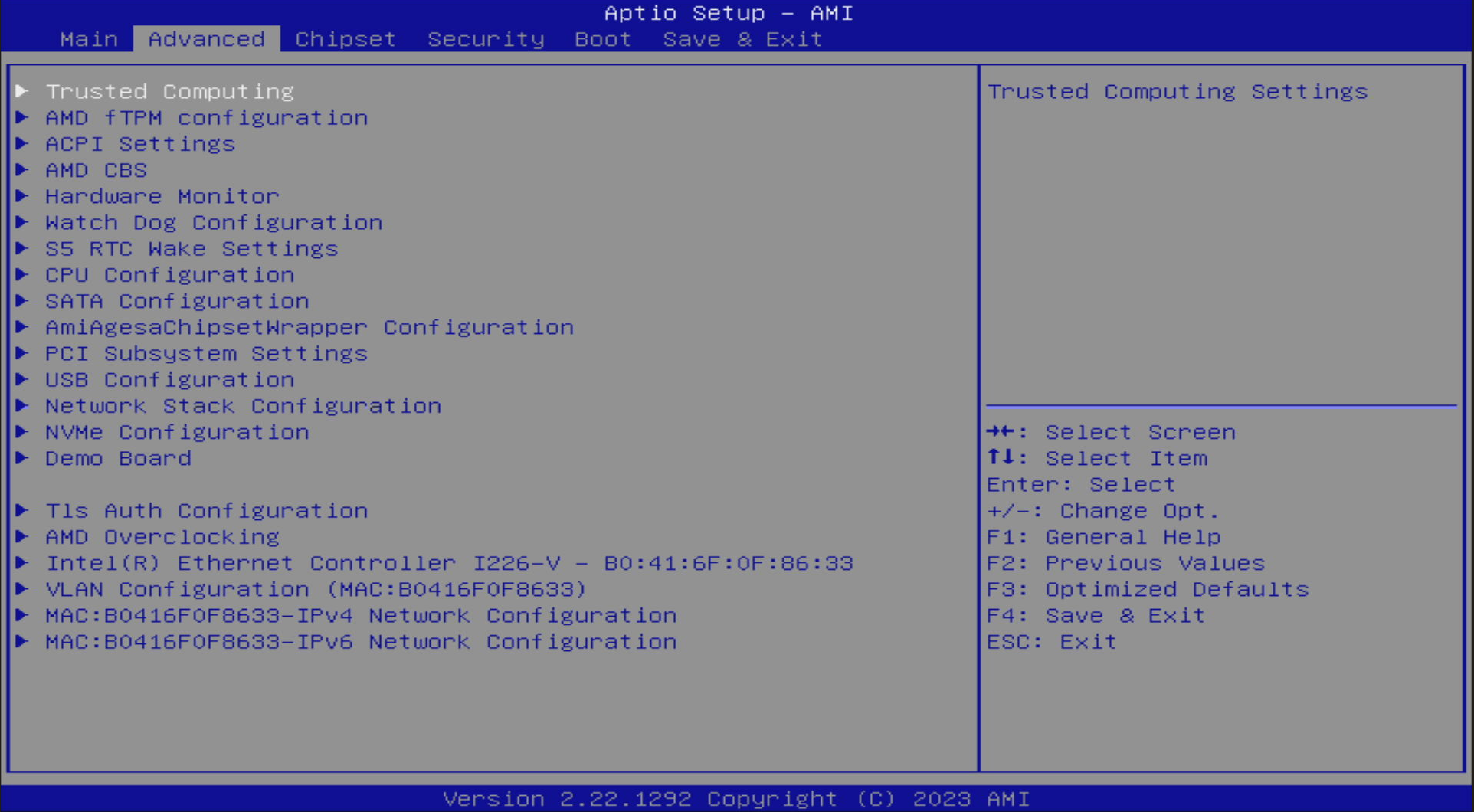Open the Demo Board entry
The width and height of the screenshot is (1474, 812).
[119, 458]
